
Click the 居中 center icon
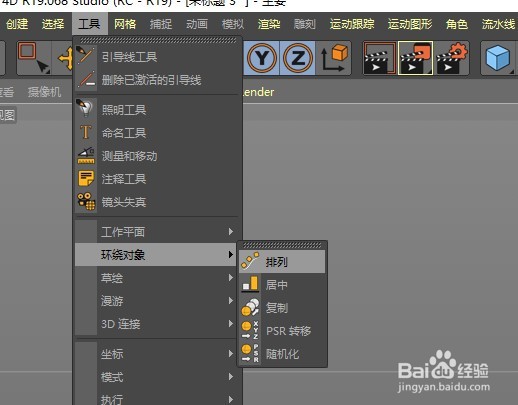coord(250,284)
